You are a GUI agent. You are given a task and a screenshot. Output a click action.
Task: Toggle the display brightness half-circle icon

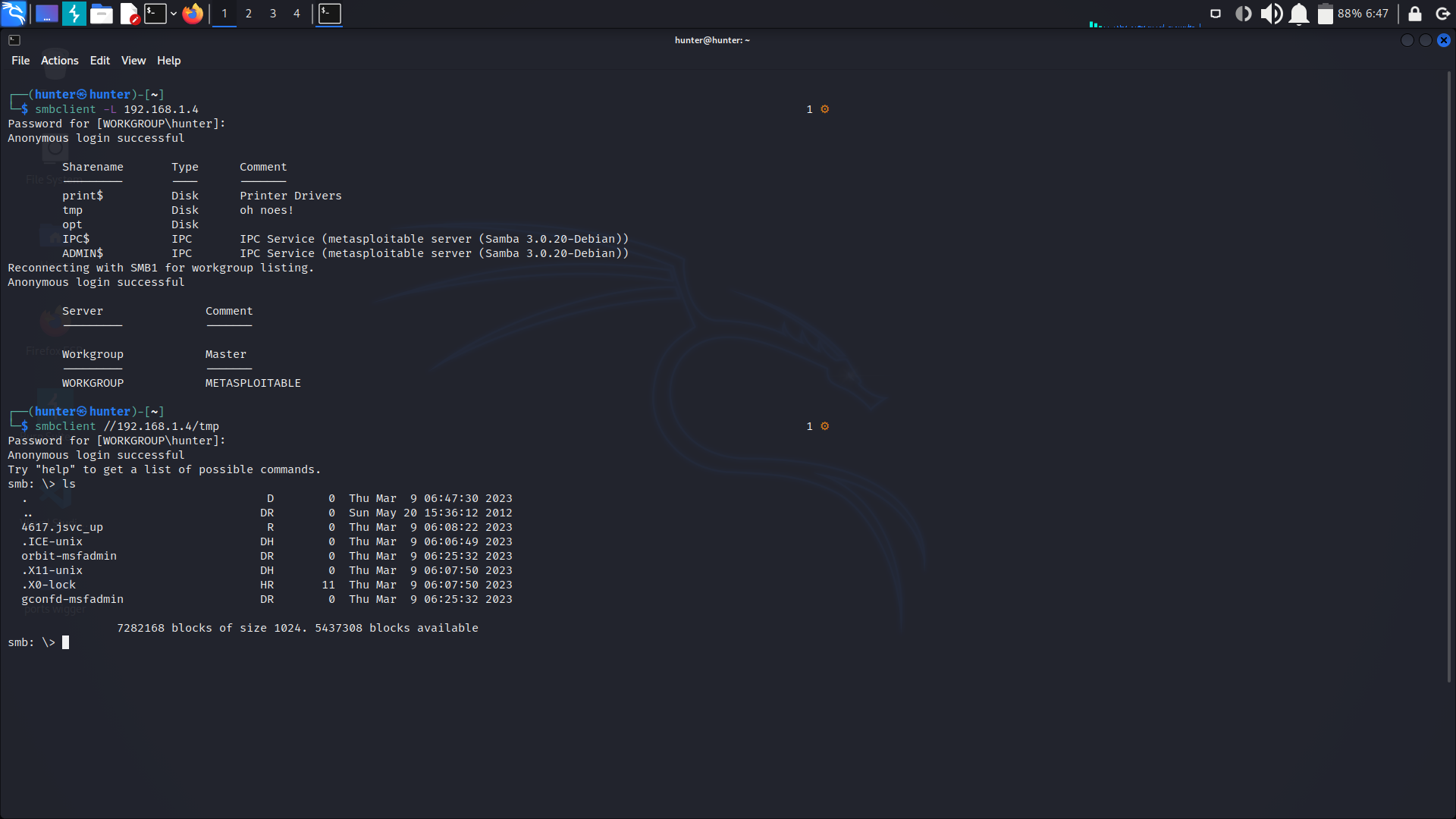coord(1243,13)
